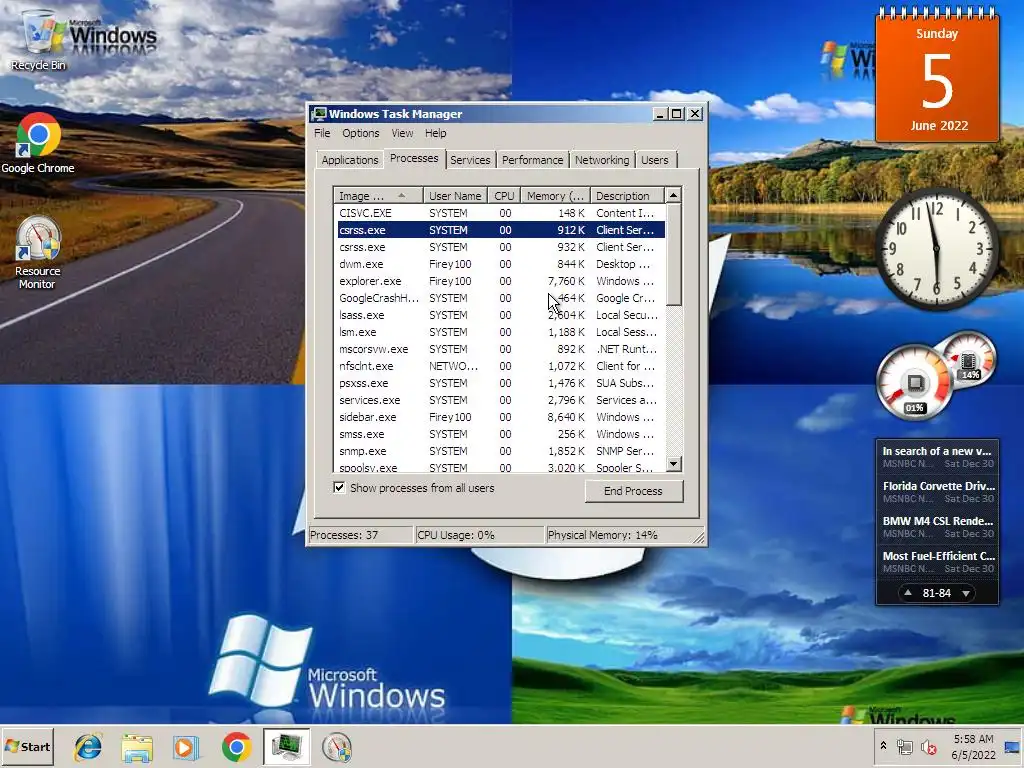Viewport: 1024px width, 768px height.
Task: Select the mscorsvw.exe process row
Action: (x=500, y=349)
